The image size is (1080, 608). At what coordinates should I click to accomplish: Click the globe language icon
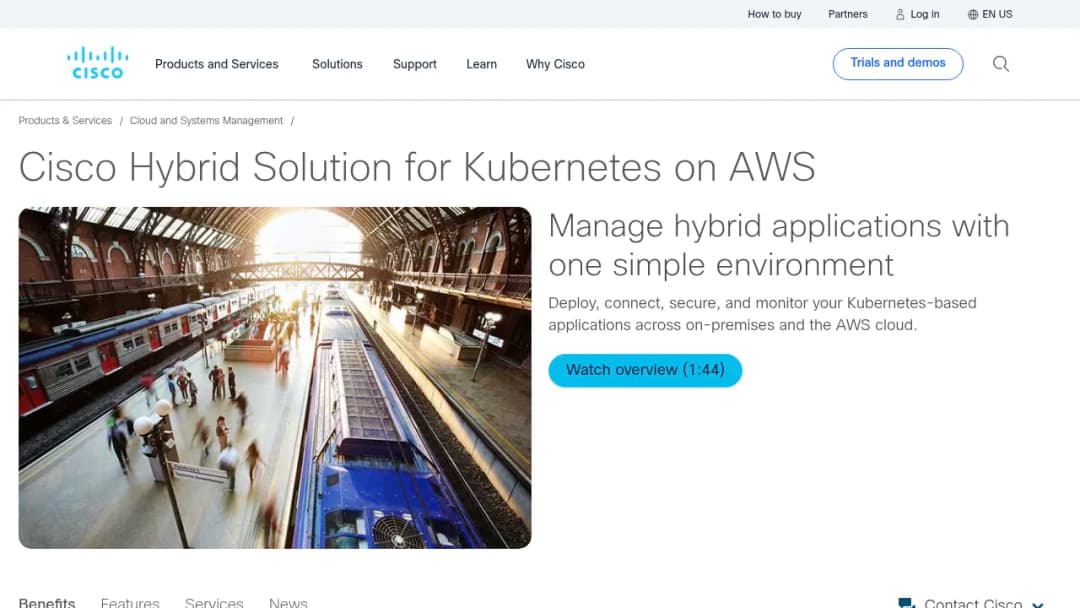point(973,14)
